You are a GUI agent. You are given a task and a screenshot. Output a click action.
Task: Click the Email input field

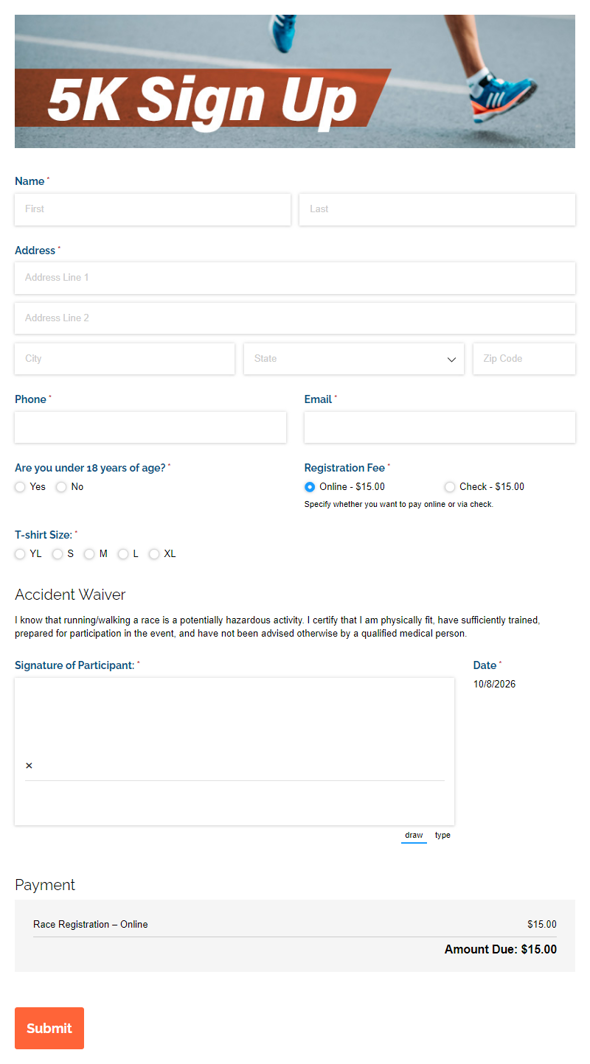coord(439,427)
